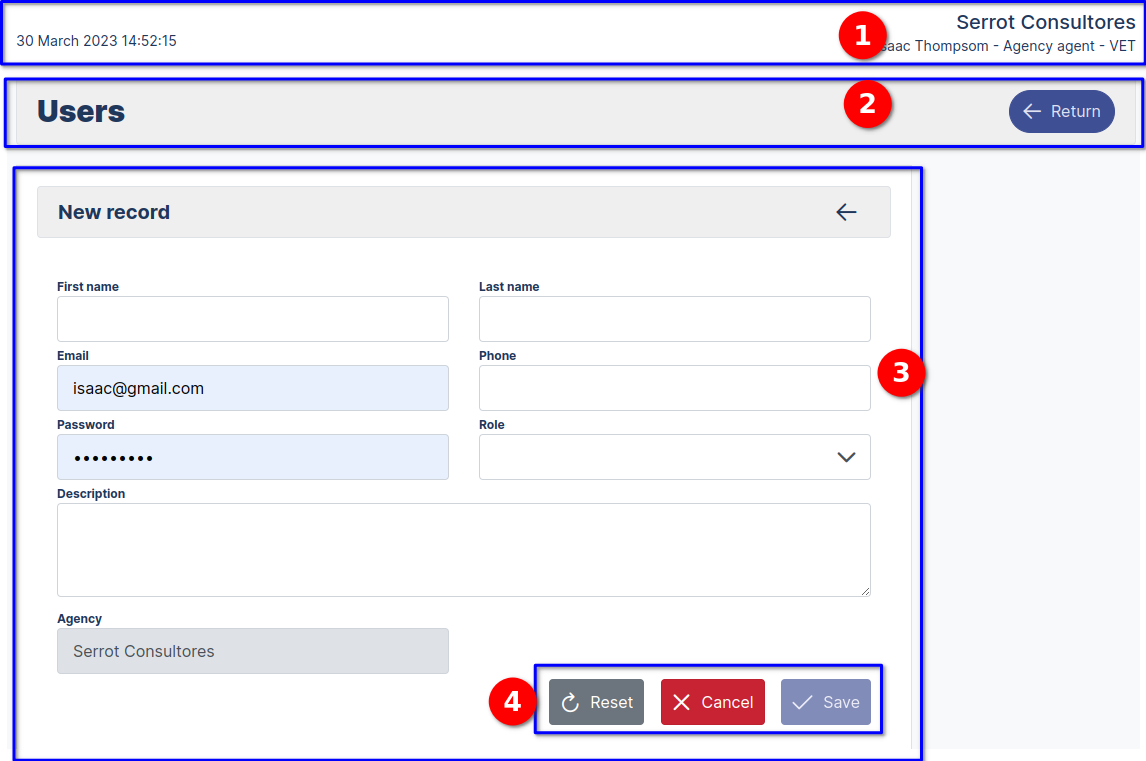Select the Users page heading
1146x761 pixels.
tap(80, 111)
